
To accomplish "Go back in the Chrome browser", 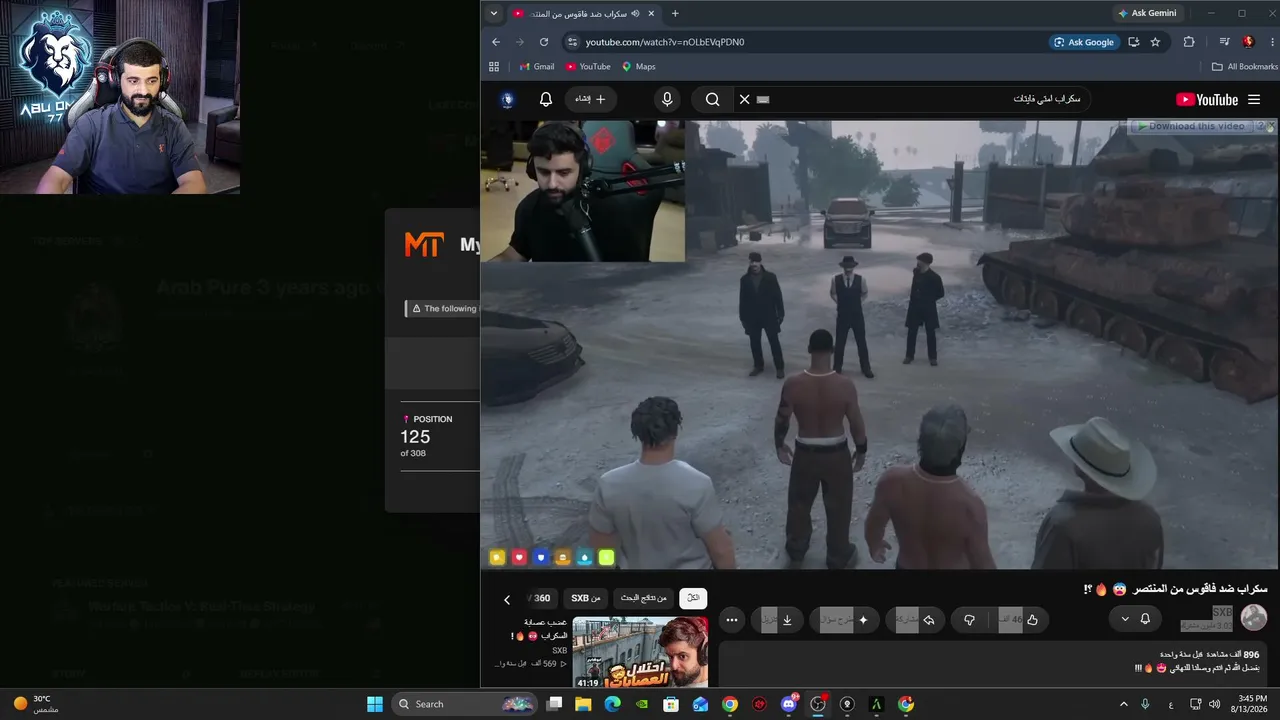I will [x=496, y=42].
